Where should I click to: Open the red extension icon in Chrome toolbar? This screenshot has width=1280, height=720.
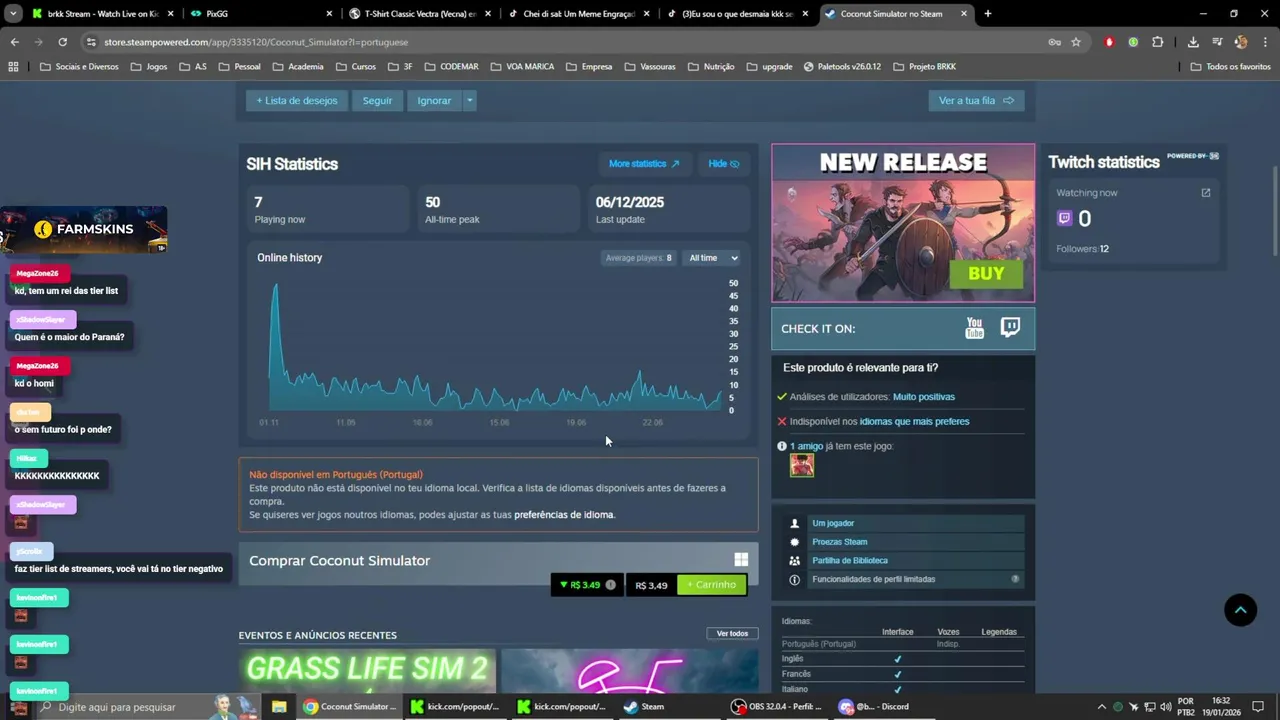1109,42
